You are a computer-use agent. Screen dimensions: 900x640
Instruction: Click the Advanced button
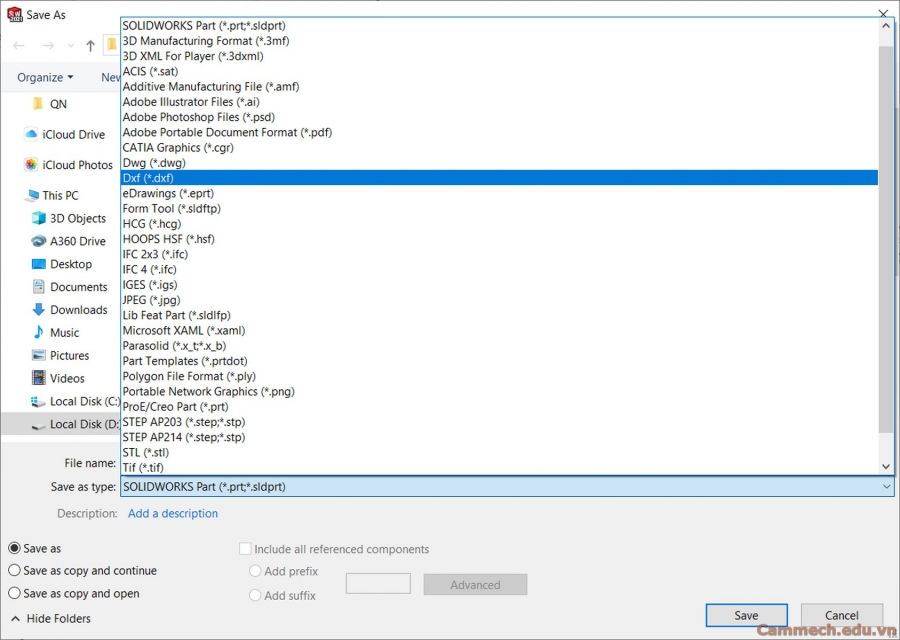[475, 584]
